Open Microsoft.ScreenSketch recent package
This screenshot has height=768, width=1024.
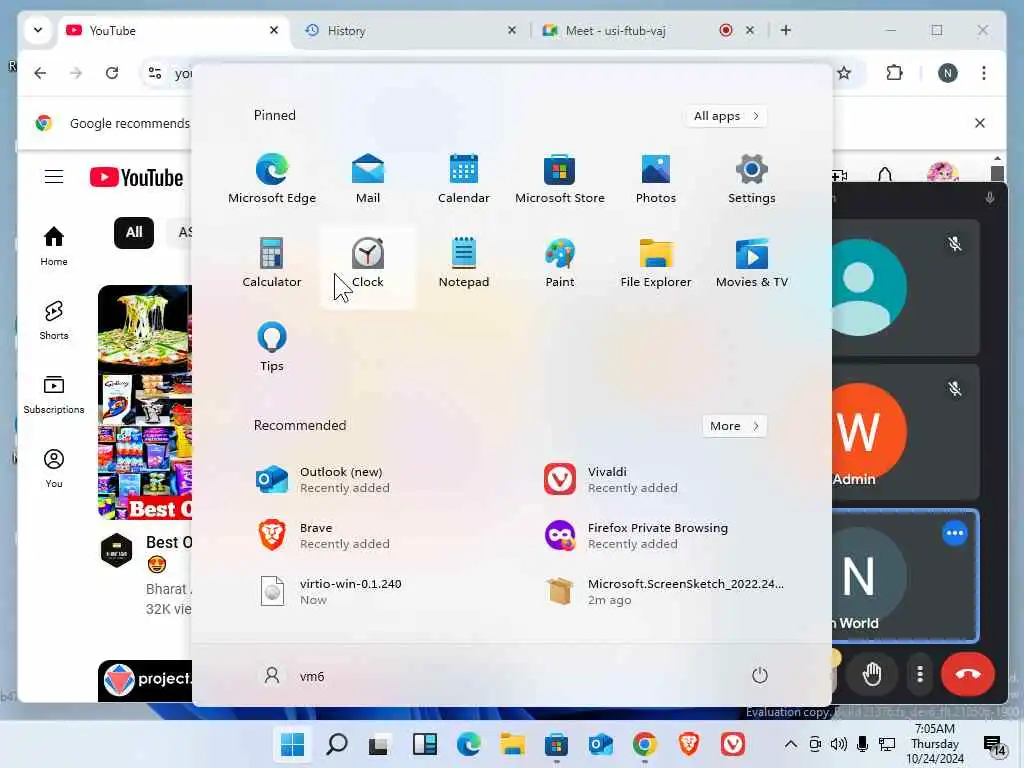pyautogui.click(x=666, y=592)
